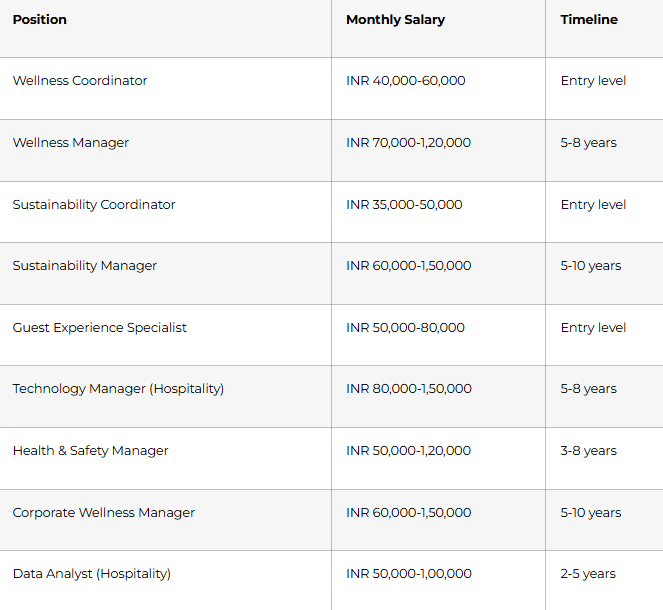Select the Wellness Coordinator position cell

[80, 81]
